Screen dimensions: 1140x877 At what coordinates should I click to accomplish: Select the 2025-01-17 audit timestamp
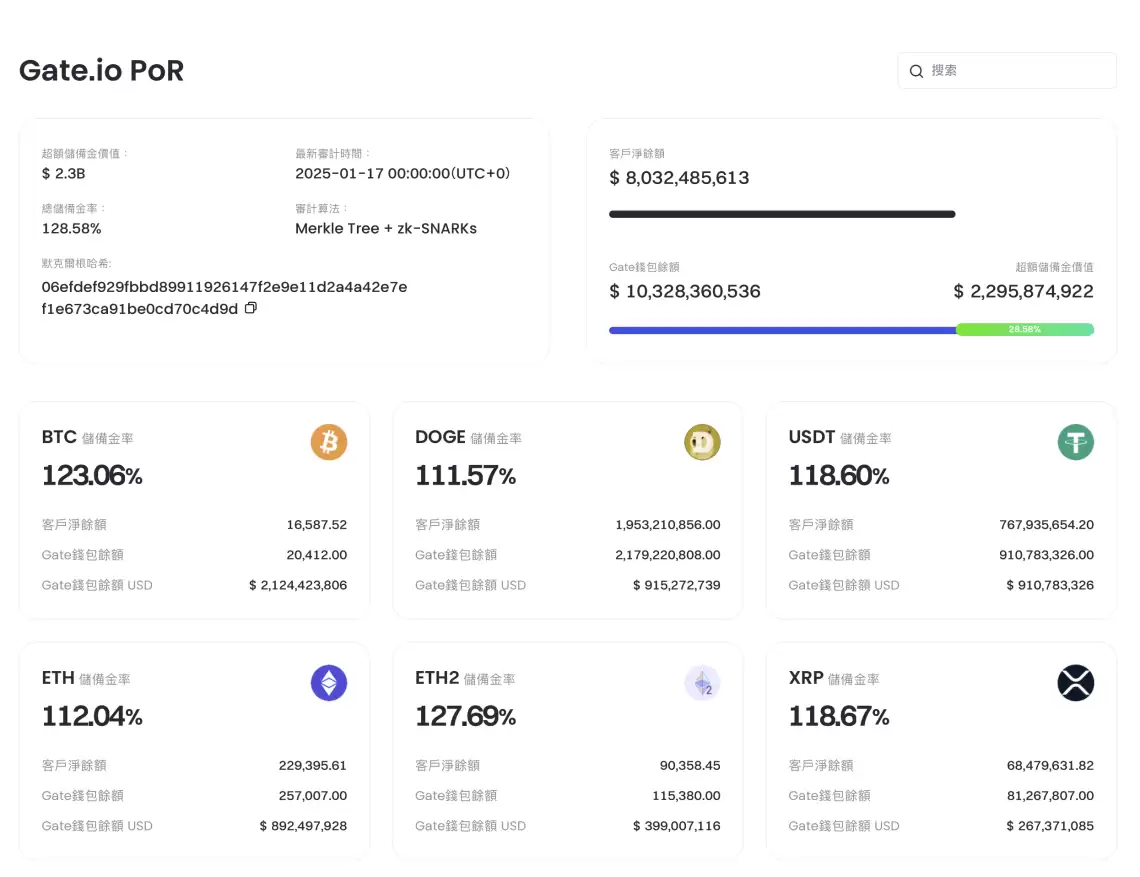(x=402, y=172)
